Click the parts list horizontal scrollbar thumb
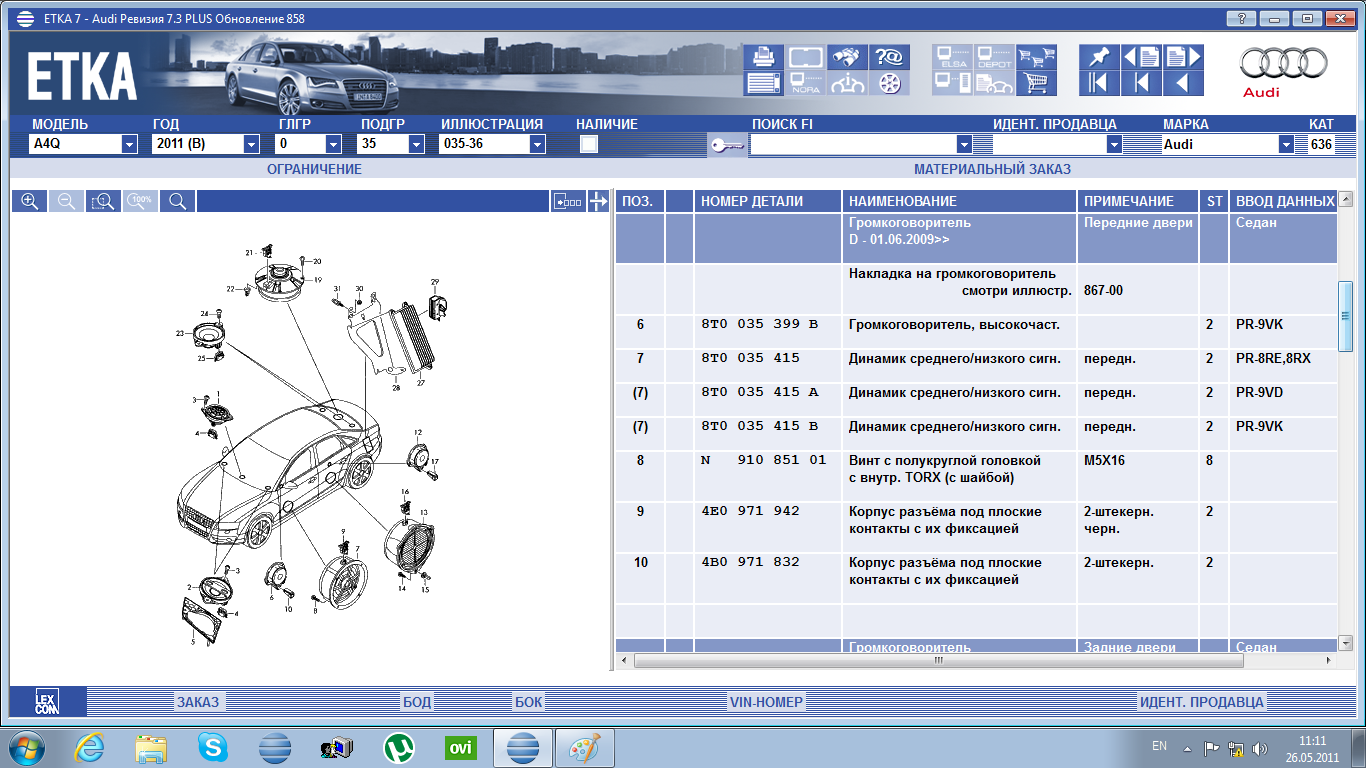 pyautogui.click(x=938, y=660)
